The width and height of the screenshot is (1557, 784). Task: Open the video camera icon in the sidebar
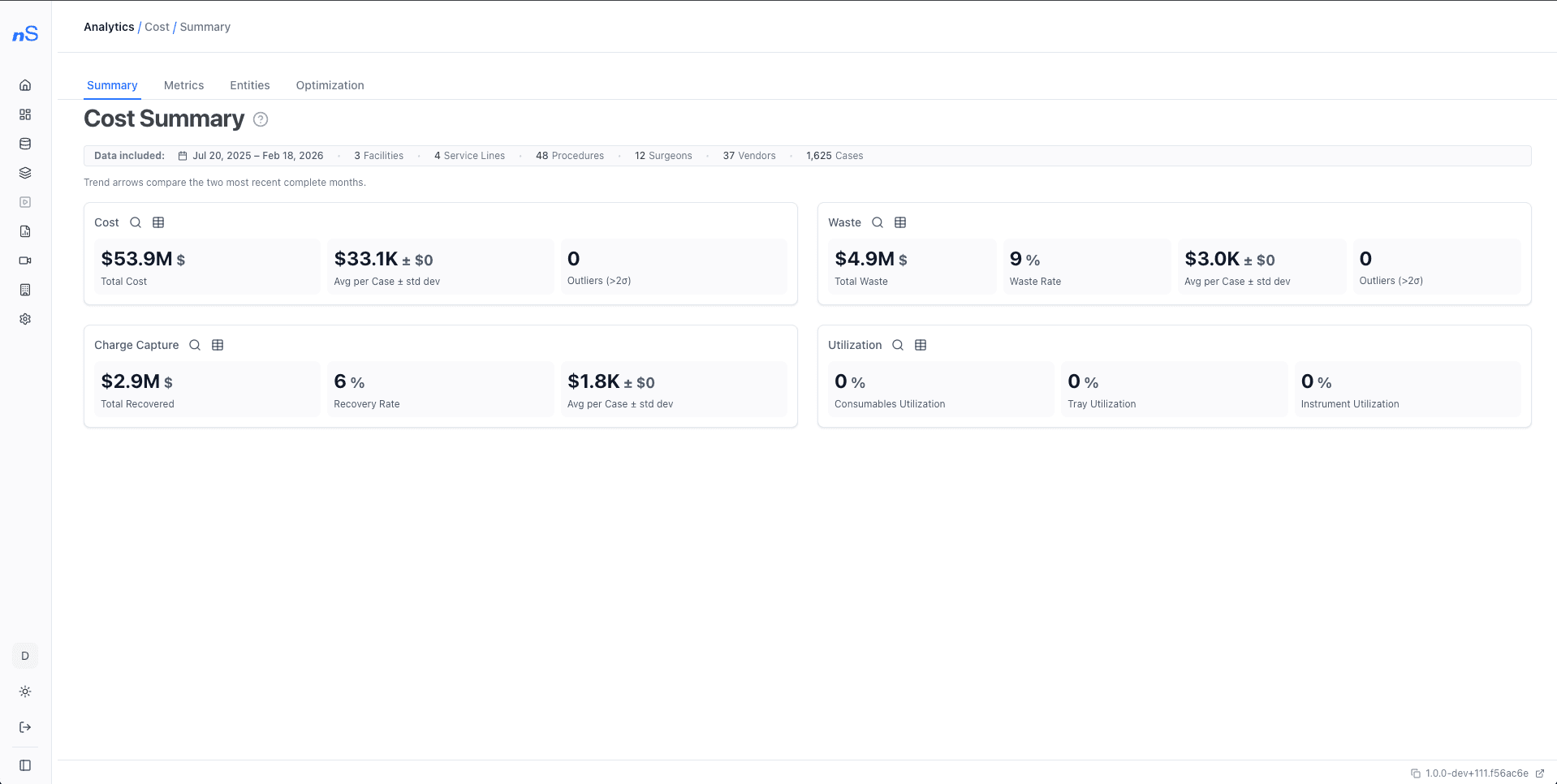pyautogui.click(x=25, y=261)
